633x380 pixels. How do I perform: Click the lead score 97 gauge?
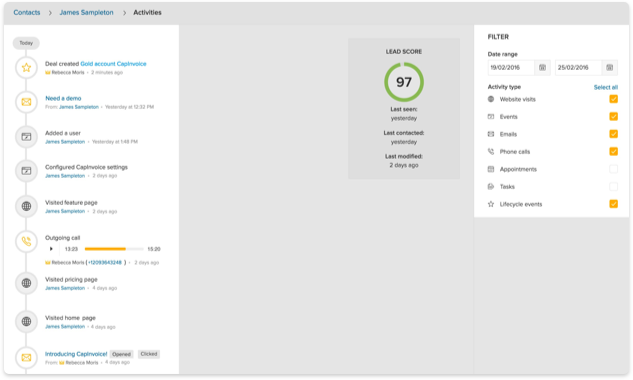(404, 82)
